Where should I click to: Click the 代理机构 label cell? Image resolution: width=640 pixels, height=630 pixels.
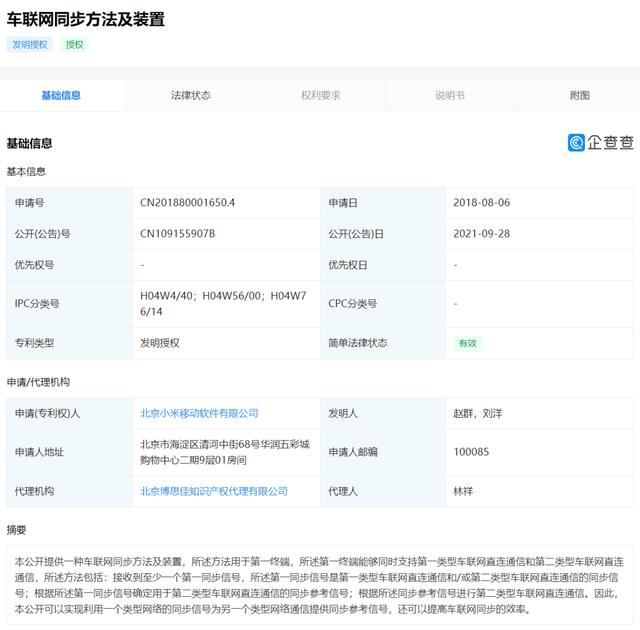69,491
